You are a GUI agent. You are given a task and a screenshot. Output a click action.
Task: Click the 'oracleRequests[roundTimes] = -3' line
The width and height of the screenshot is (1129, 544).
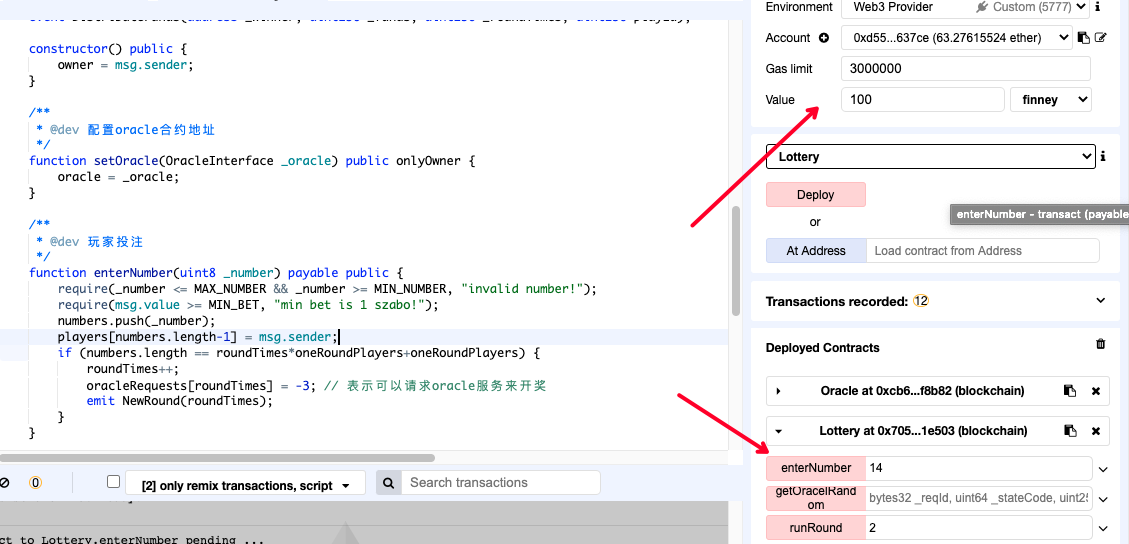pyautogui.click(x=317, y=385)
